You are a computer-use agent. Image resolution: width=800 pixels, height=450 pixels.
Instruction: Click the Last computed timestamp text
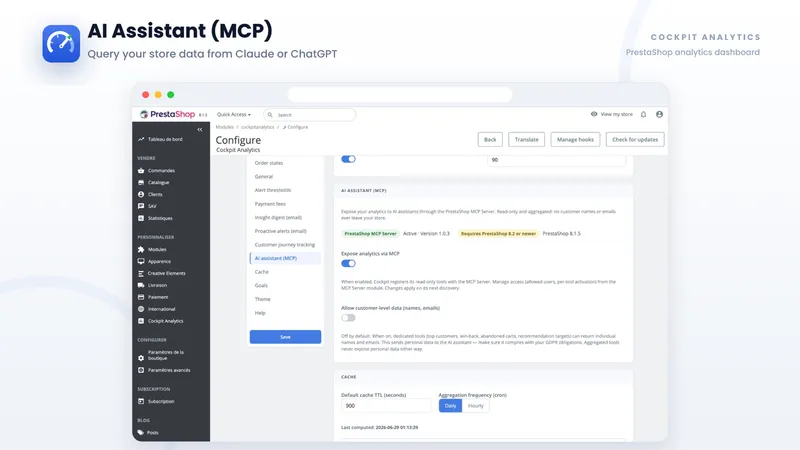380,428
